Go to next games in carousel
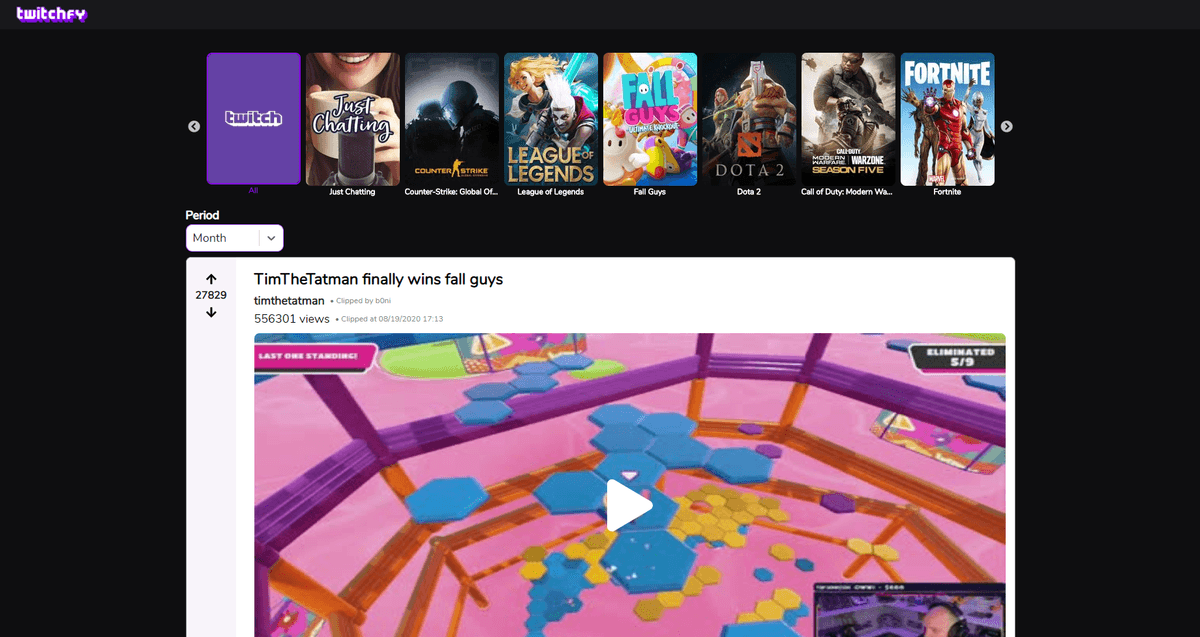The height and width of the screenshot is (637, 1200). click(1007, 126)
